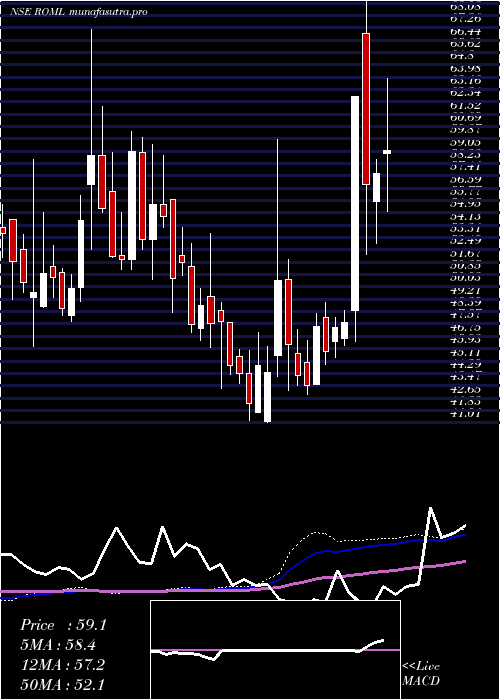Click the 5MA : 58.4 readout
500x700 pixels.
(58, 645)
